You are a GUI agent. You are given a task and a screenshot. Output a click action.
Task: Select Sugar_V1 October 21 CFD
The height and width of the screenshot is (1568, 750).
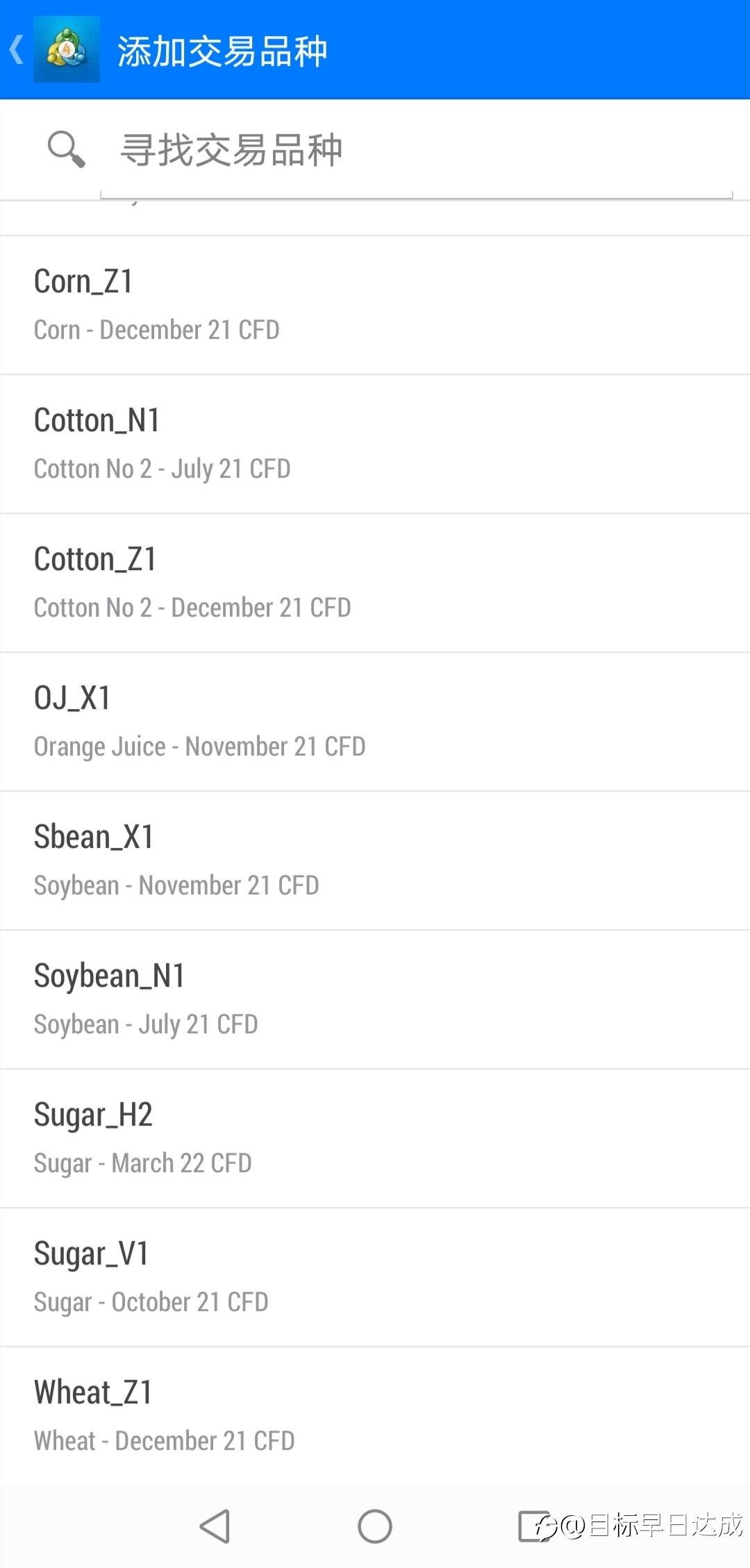pos(375,1278)
